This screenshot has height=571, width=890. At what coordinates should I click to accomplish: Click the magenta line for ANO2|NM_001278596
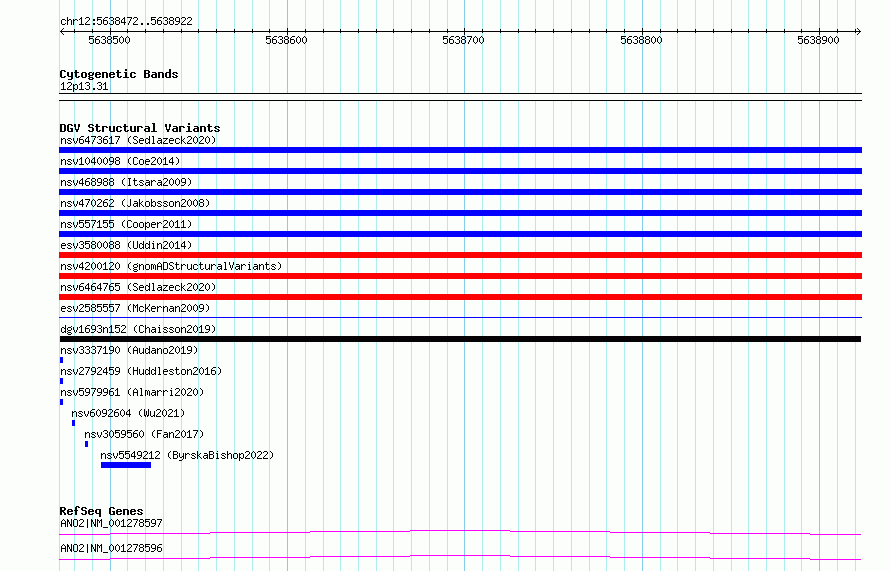point(460,557)
